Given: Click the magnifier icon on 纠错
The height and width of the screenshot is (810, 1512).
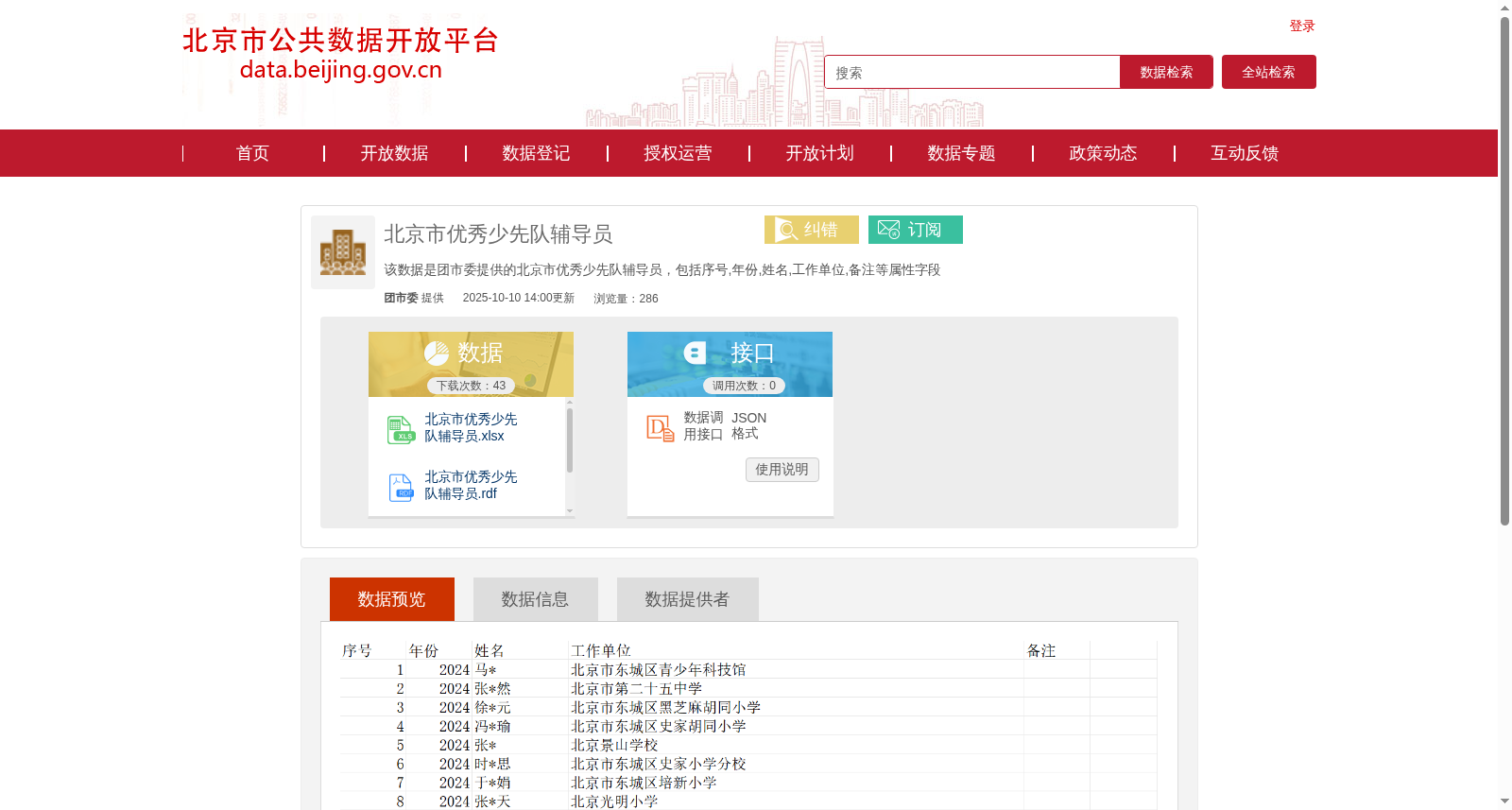Looking at the screenshot, I should pyautogui.click(x=786, y=230).
